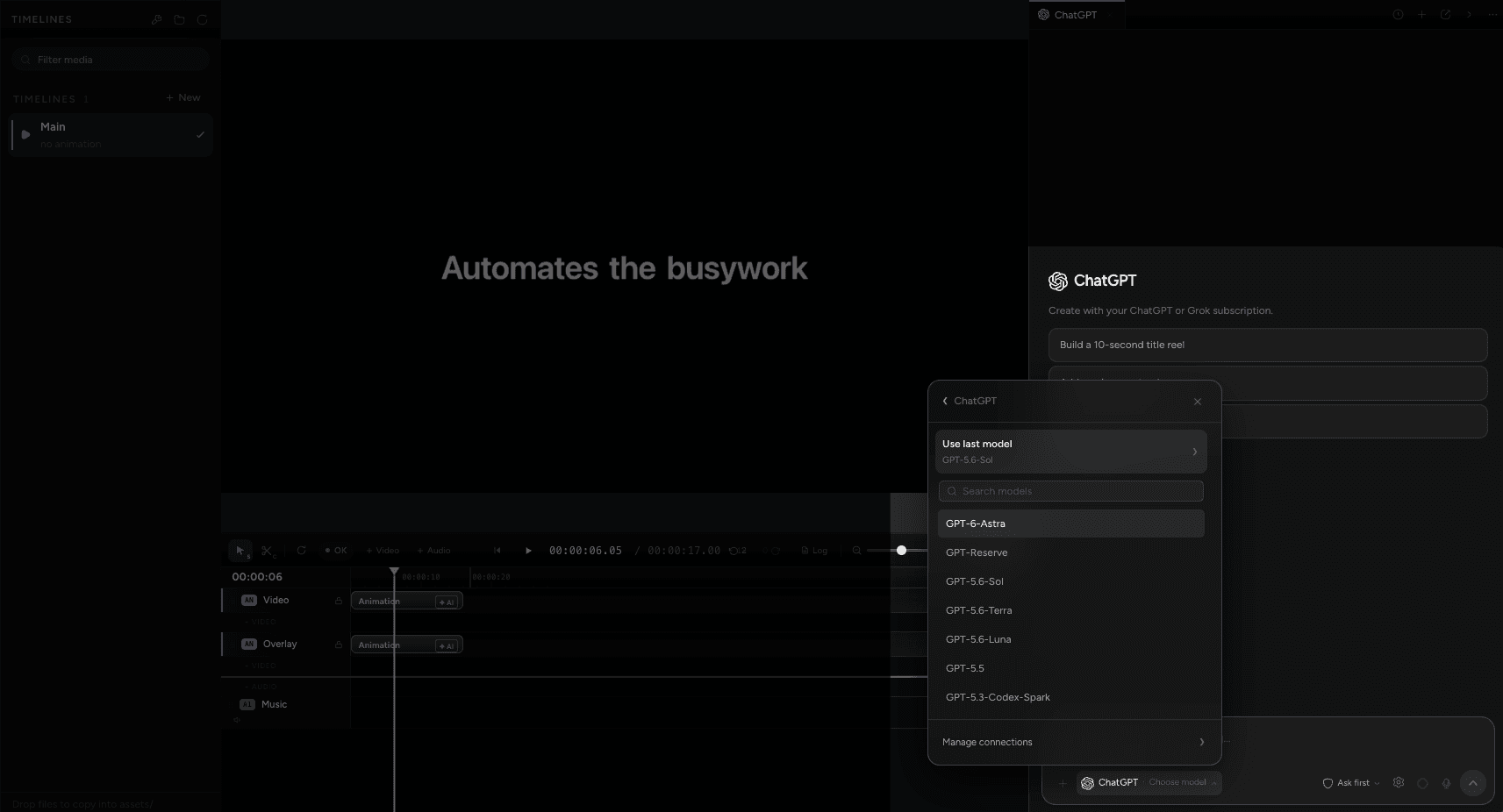Click the redo icon in timeline toolbar
This screenshot has height=812, width=1503.
[x=776, y=551]
